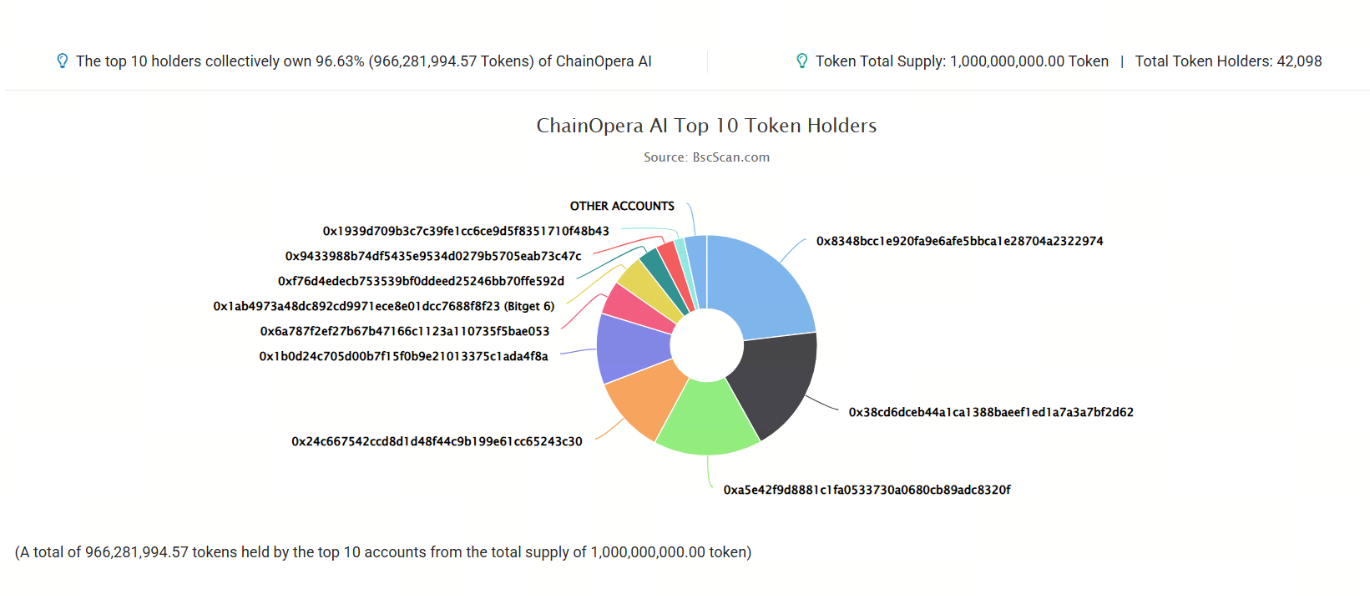Select the green 0xa5e42f9d pie slice
The height and width of the screenshot is (596, 1370).
[x=708, y=420]
